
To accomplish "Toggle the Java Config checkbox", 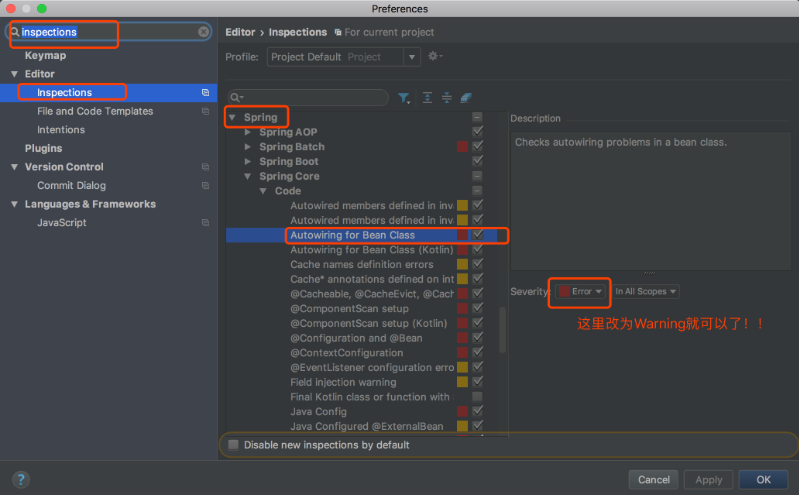I will [x=477, y=411].
